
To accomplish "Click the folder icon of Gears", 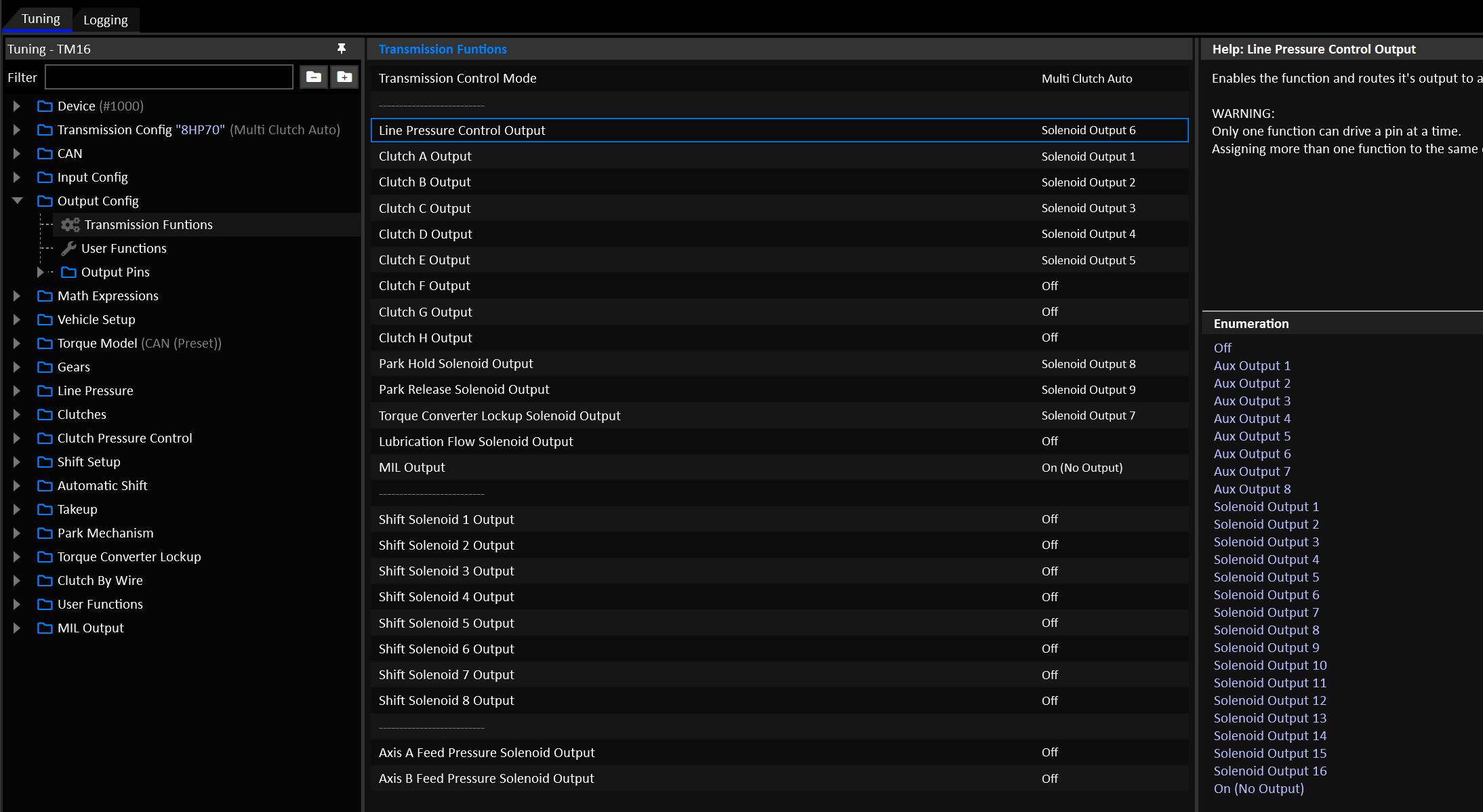I will tap(45, 367).
